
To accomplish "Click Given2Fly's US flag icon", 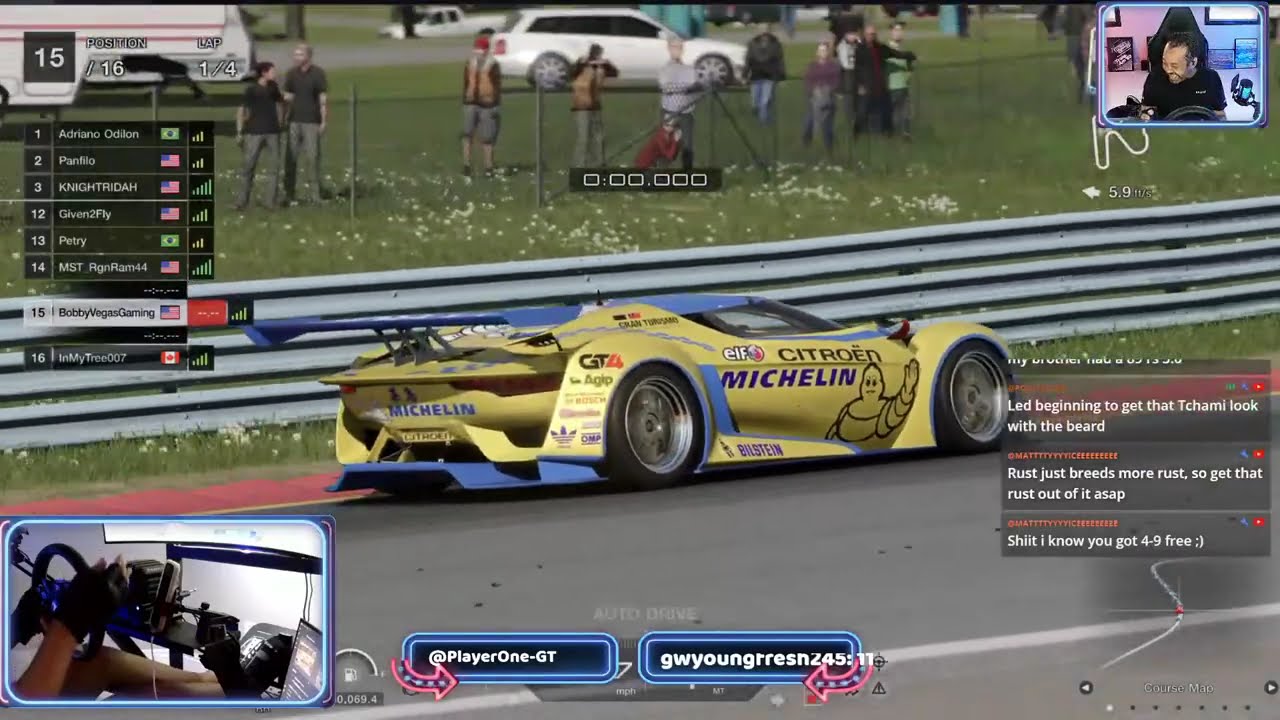I will point(170,214).
